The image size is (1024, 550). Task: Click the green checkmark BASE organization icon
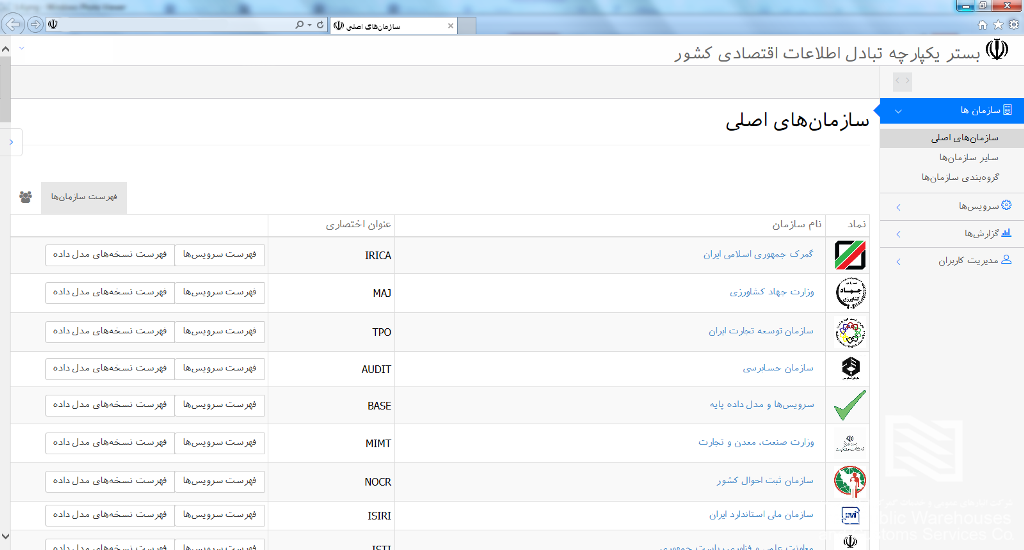[850, 405]
